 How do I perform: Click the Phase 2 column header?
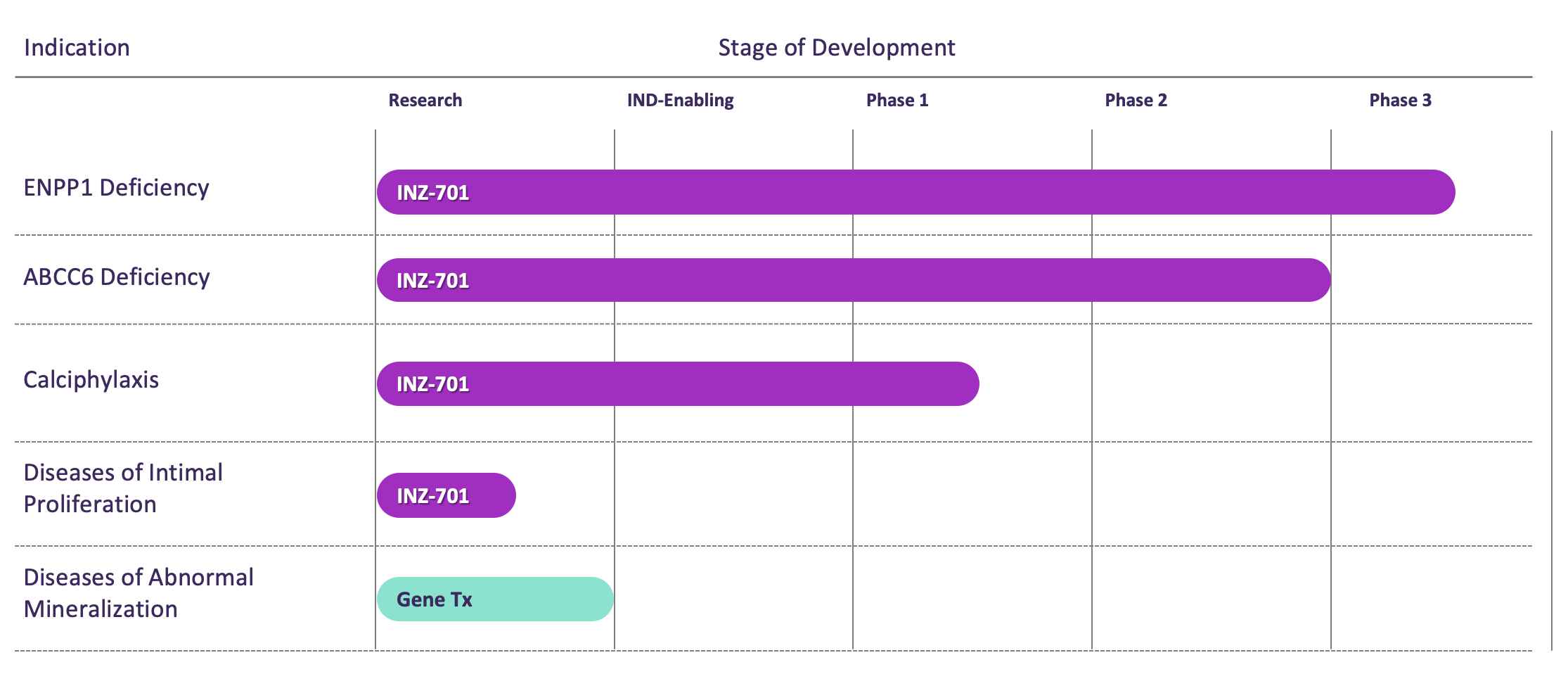1136,100
